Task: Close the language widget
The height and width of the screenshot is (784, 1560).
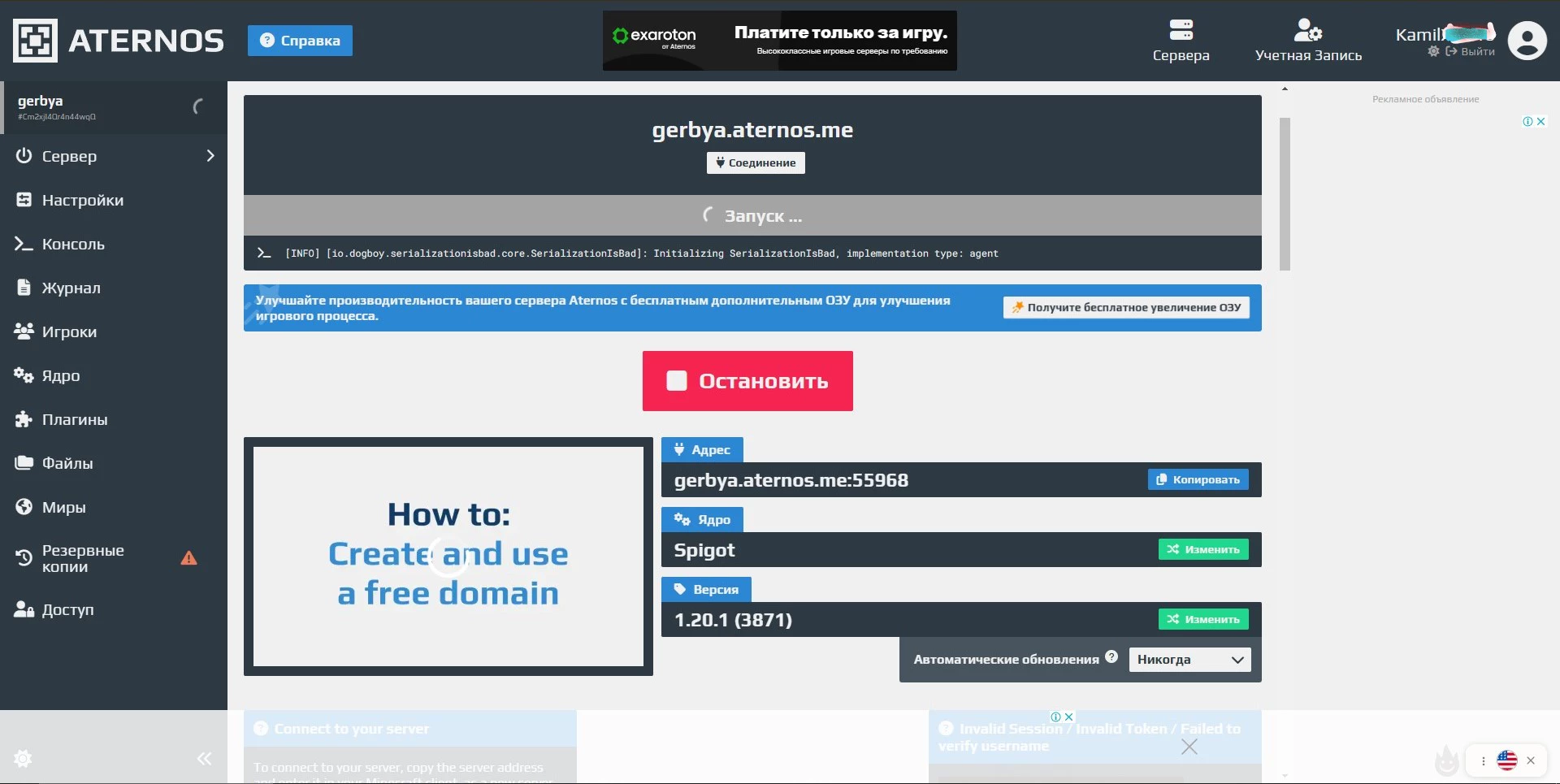Action: pyautogui.click(x=1531, y=760)
